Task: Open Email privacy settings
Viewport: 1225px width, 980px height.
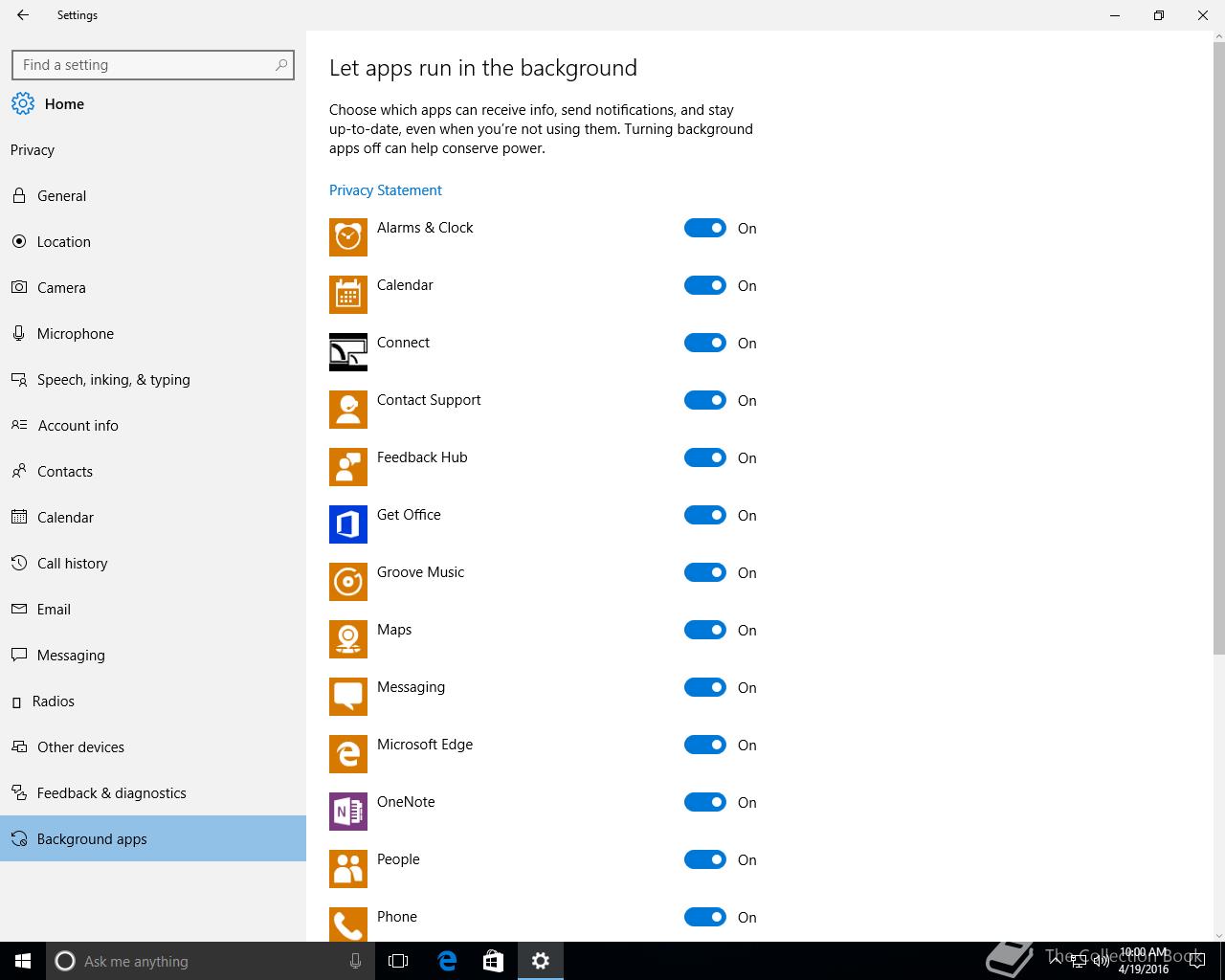Action: click(153, 609)
